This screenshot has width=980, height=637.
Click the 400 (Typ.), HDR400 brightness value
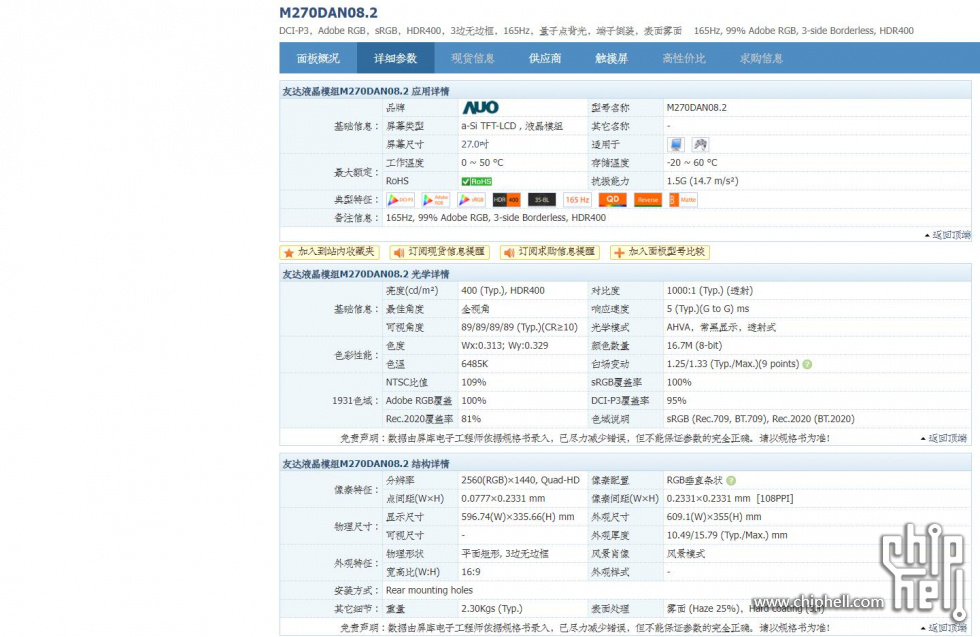[x=502, y=291]
